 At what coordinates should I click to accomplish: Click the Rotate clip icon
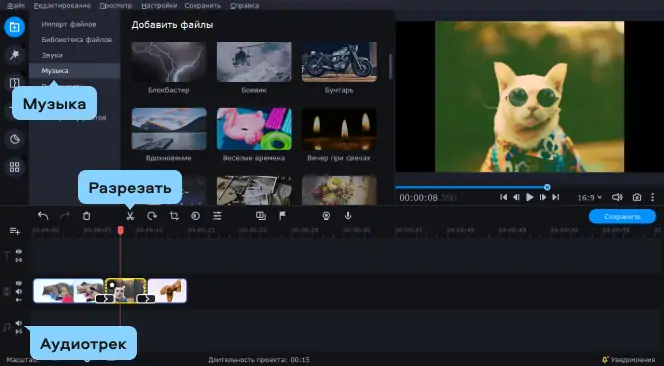152,216
